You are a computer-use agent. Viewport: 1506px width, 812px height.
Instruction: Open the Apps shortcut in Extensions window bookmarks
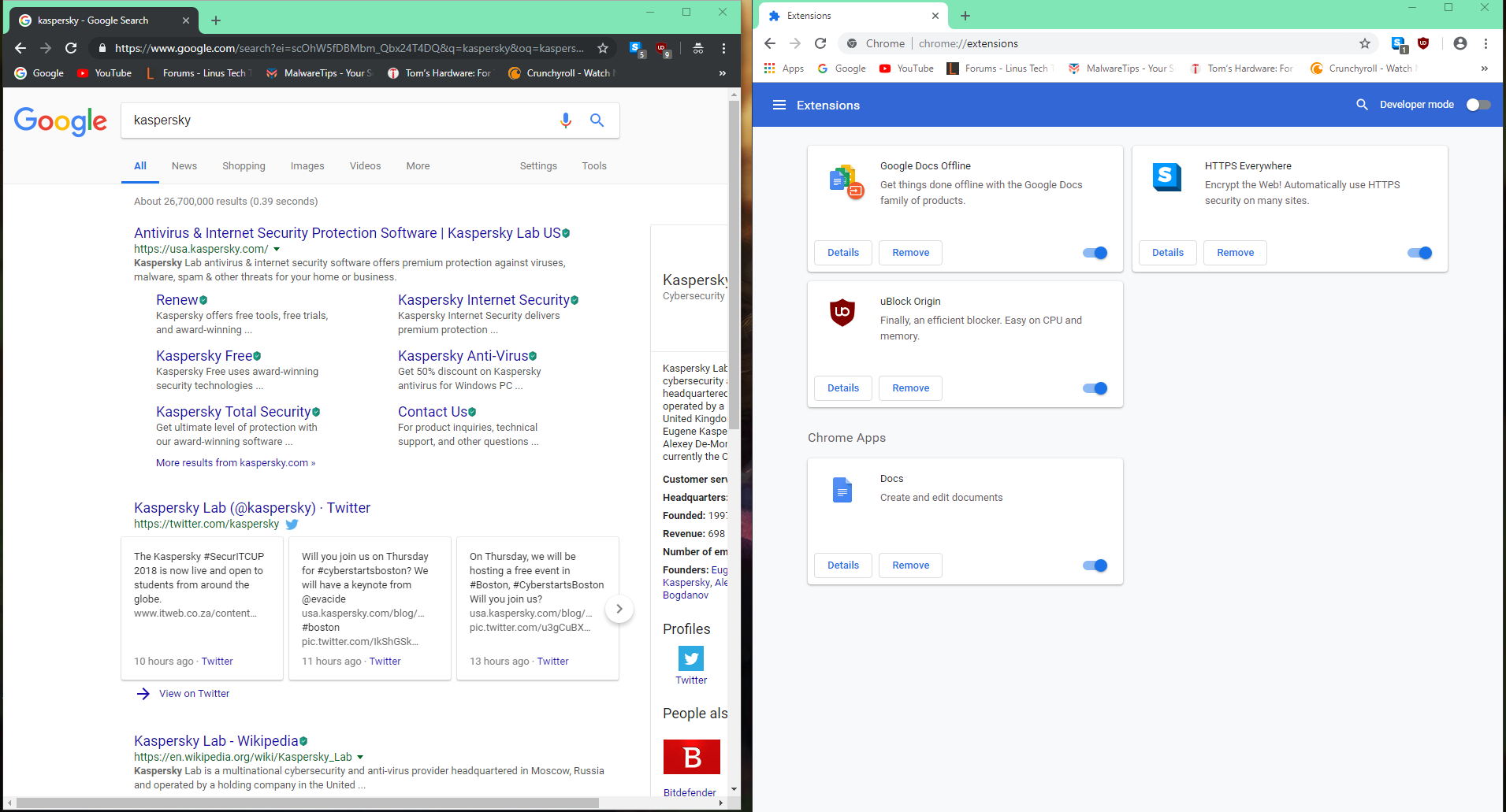pos(783,69)
